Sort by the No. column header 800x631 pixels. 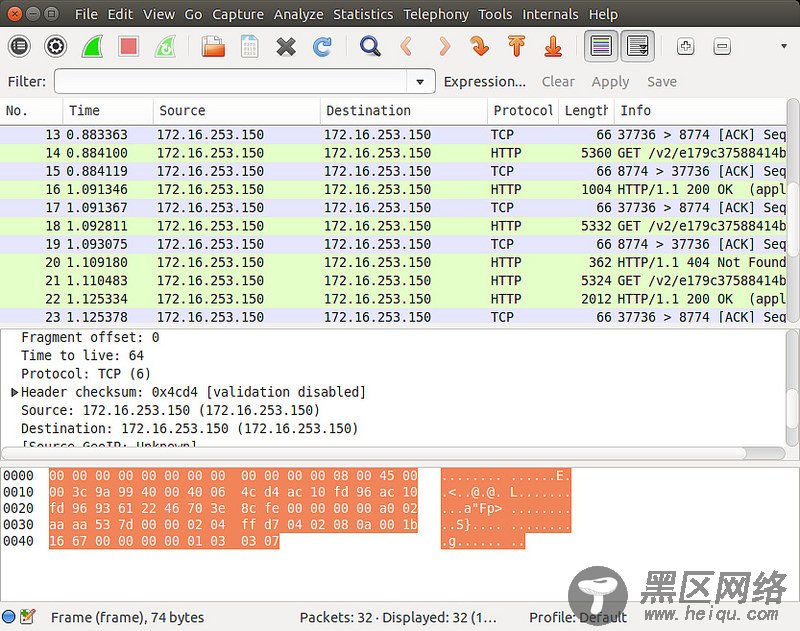(x=31, y=111)
